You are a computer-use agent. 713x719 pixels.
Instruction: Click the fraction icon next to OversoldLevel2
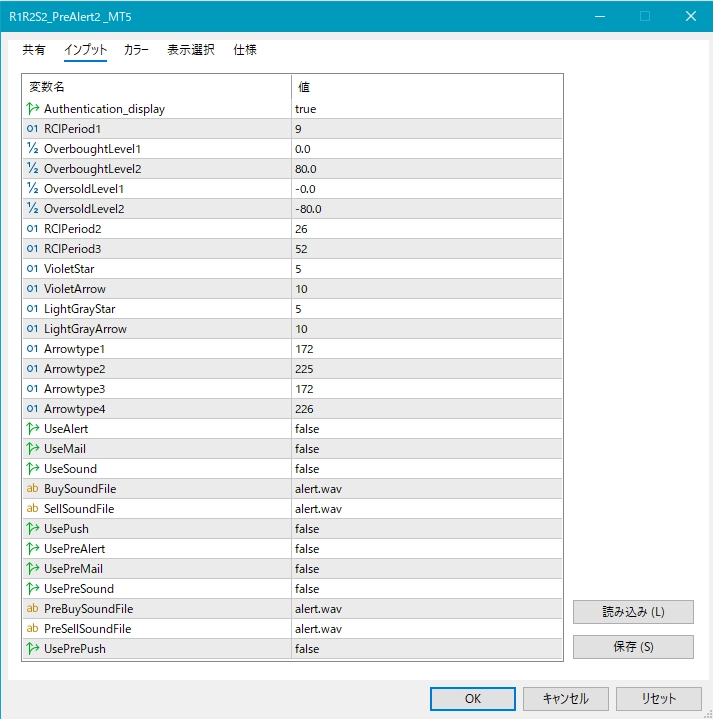(33, 209)
